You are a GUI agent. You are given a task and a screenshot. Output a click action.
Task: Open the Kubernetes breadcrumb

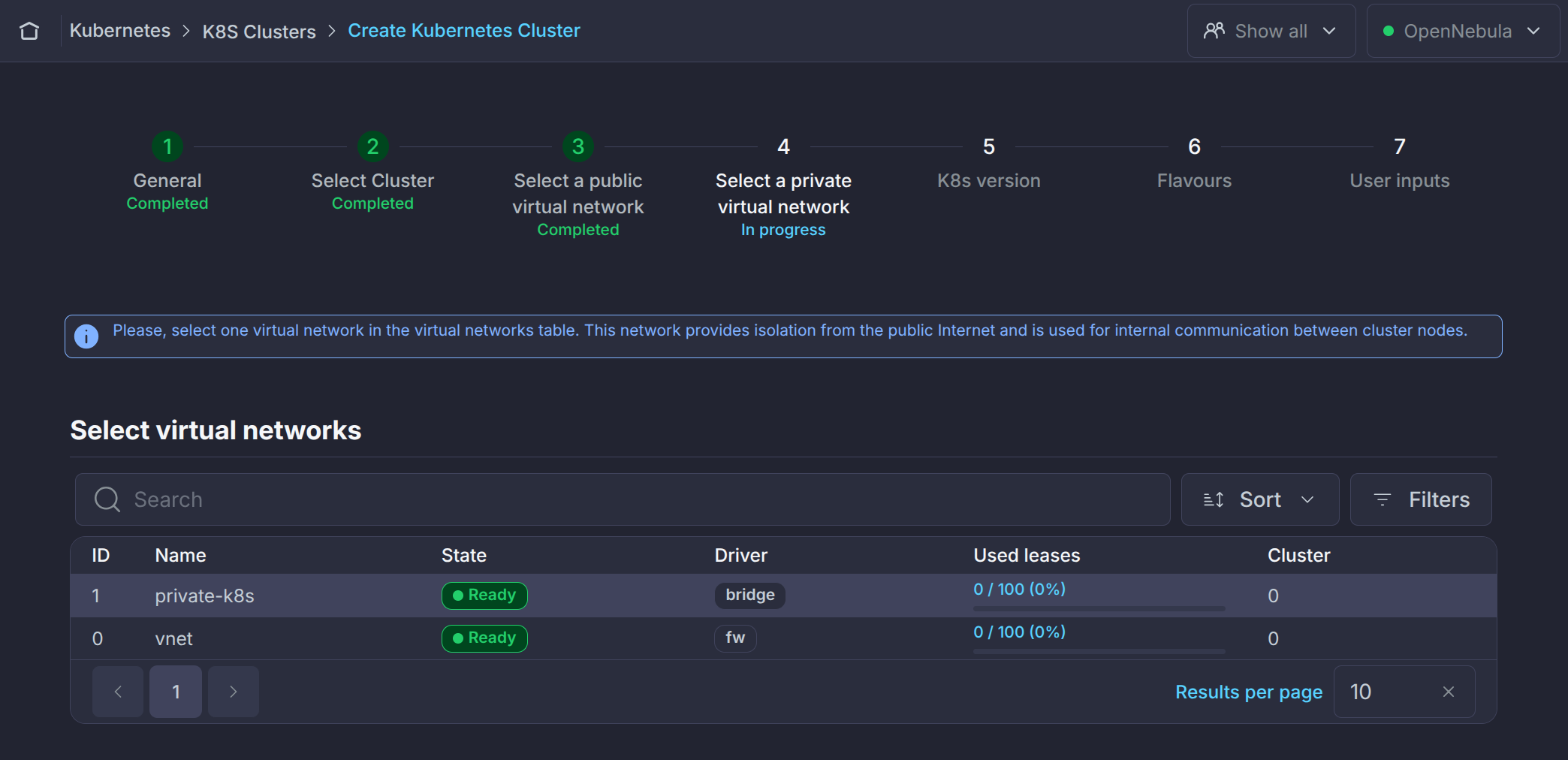(120, 31)
